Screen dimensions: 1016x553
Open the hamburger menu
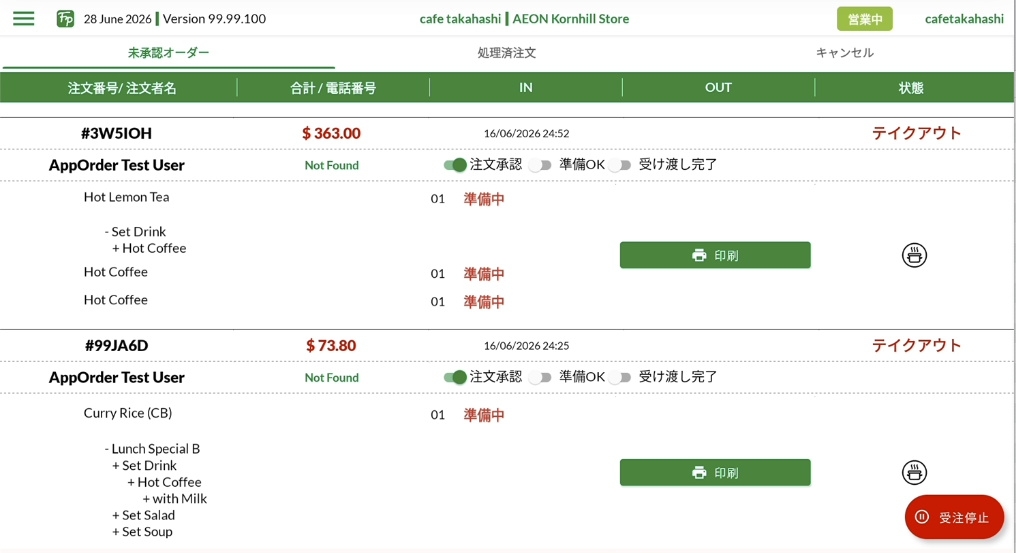(x=23, y=18)
